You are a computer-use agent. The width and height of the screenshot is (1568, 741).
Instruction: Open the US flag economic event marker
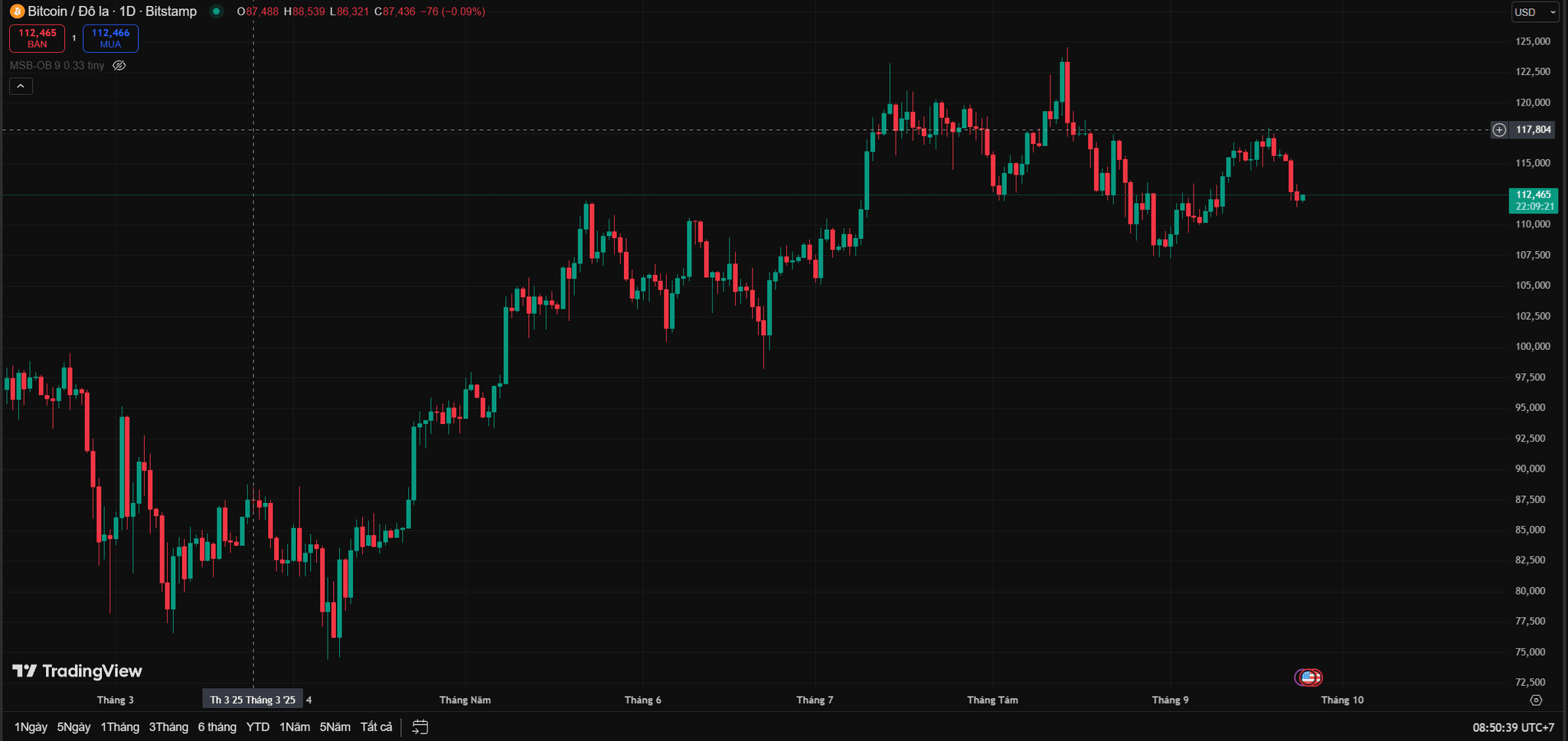(1308, 677)
